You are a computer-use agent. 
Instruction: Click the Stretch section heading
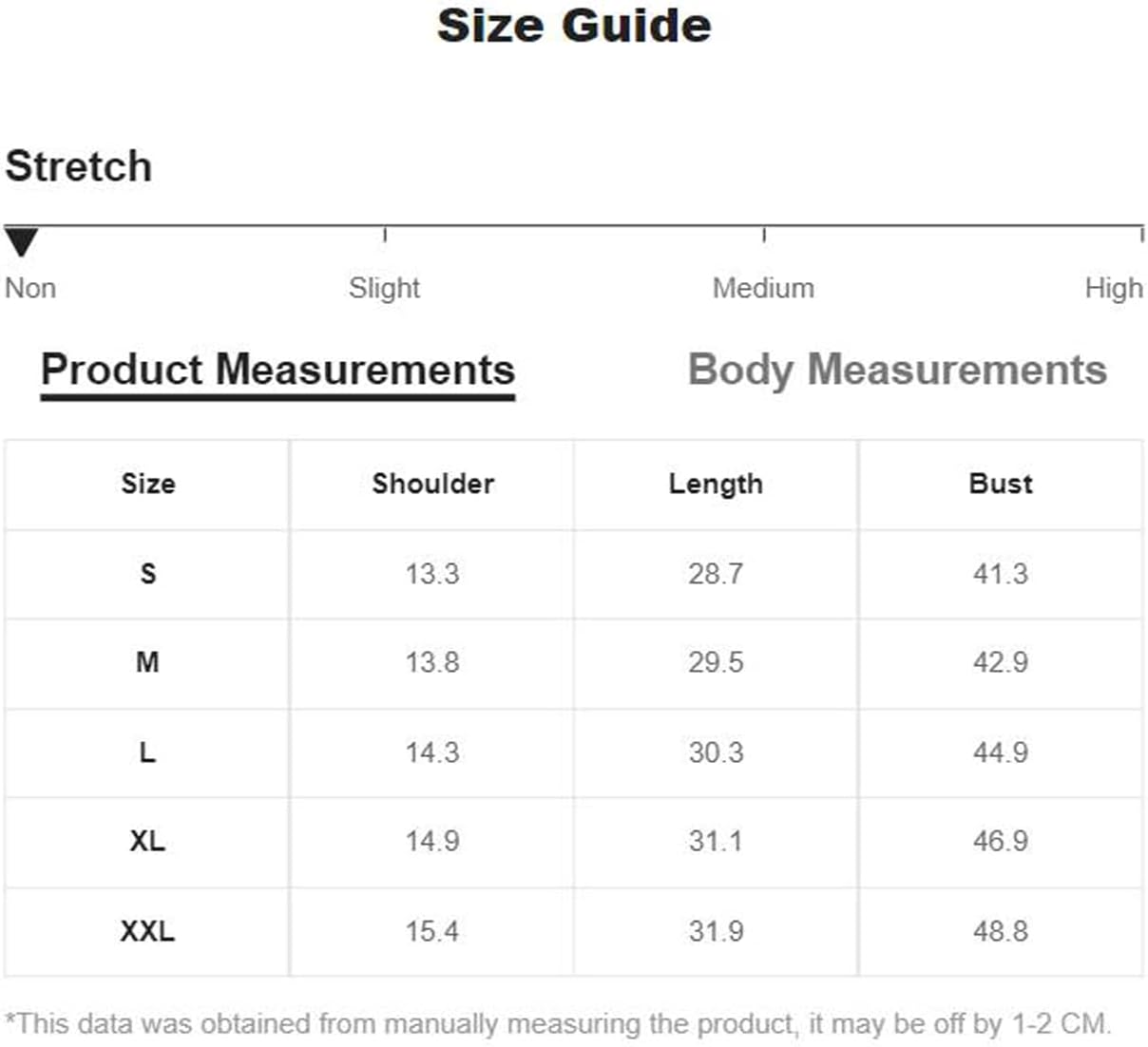click(79, 166)
